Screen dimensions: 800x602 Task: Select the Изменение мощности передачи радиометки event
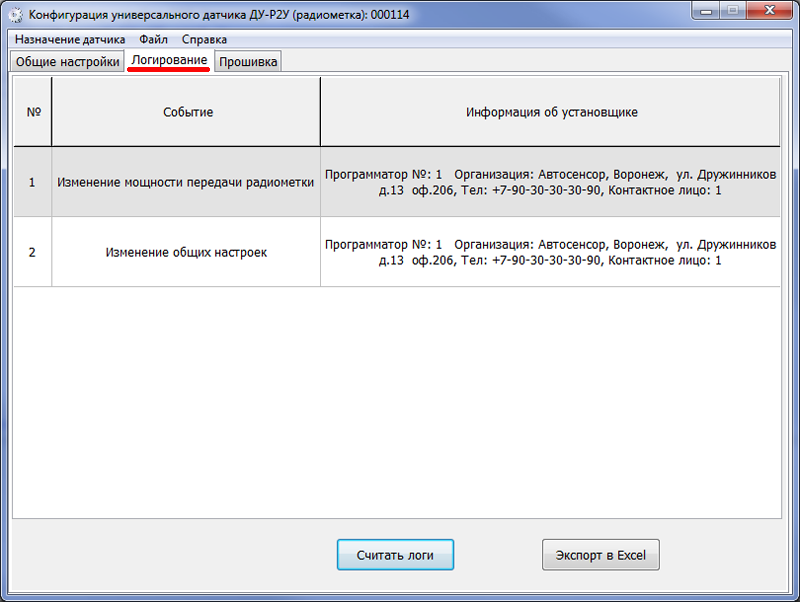click(x=186, y=182)
